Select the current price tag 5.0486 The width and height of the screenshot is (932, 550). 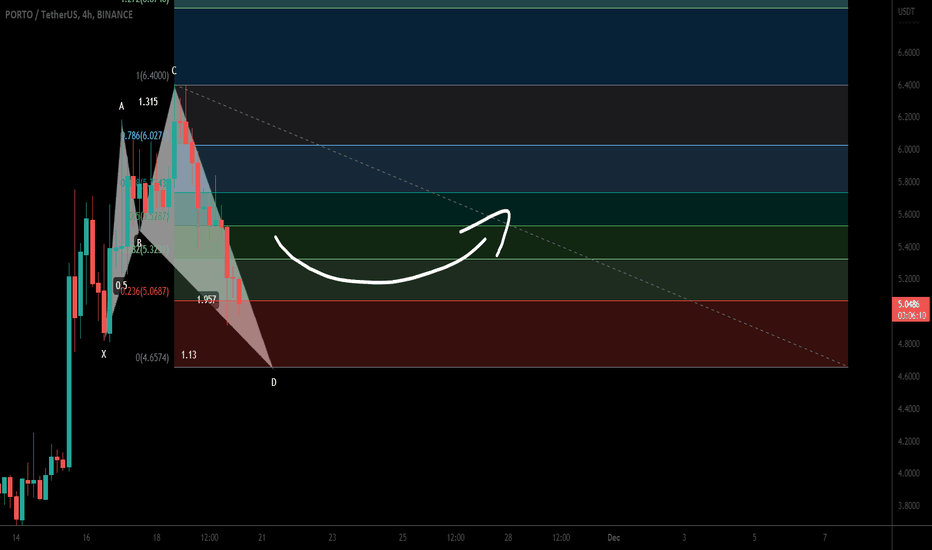pos(909,304)
